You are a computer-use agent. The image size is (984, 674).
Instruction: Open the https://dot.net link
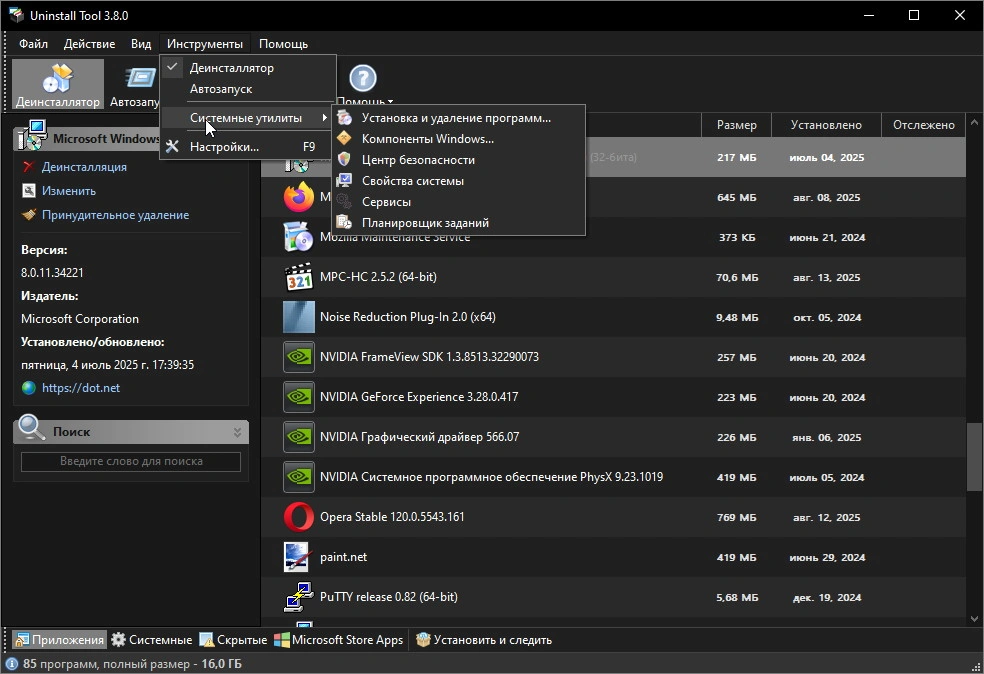tap(81, 388)
